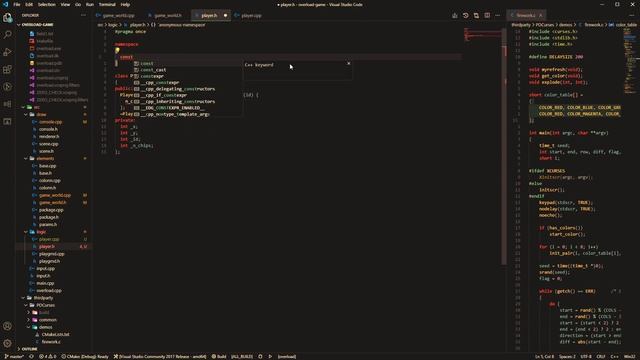This screenshot has width=640, height=360.
Task: Click the Explorer panel more actions ellipsis
Action: click(x=83, y=16)
